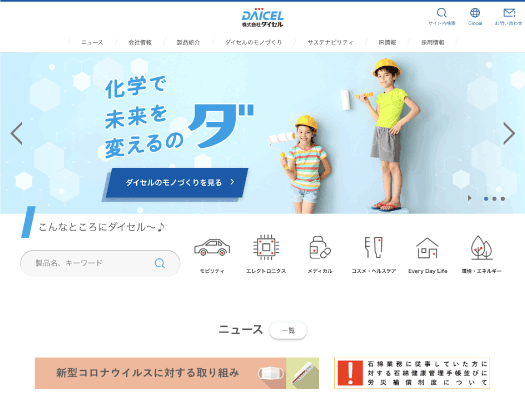Go to next carousel slide arrow
525x400 pixels.
tap(509, 133)
